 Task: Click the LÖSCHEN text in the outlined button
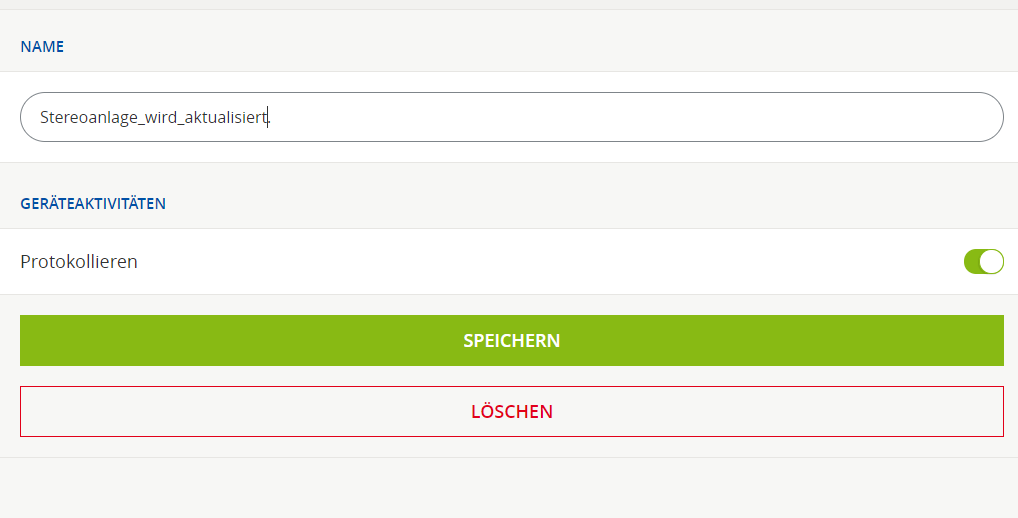[x=511, y=411]
